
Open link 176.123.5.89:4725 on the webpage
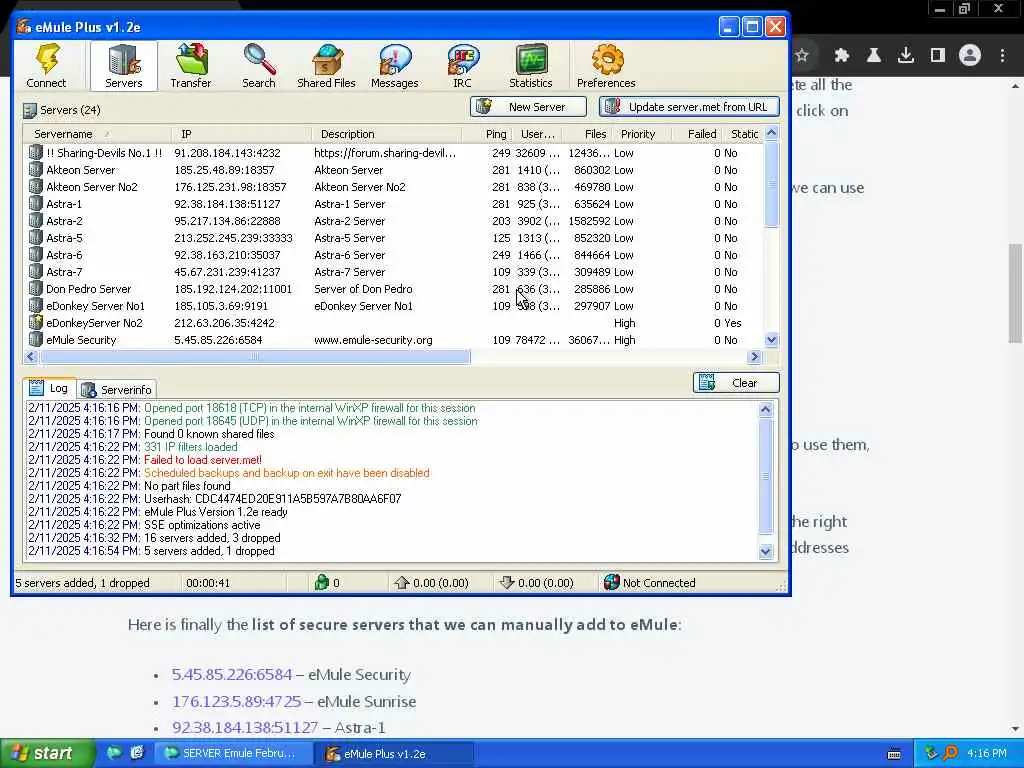(236, 701)
